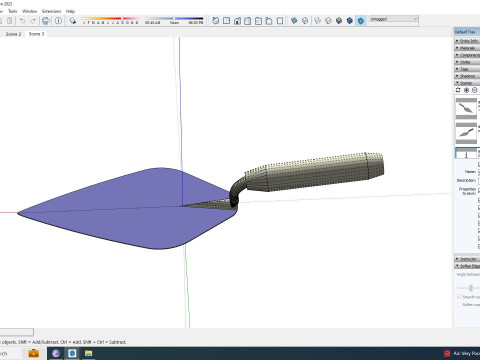This screenshot has width=480, height=360.
Task: Switch to Hidden Line style icon
Action: tap(328, 21)
